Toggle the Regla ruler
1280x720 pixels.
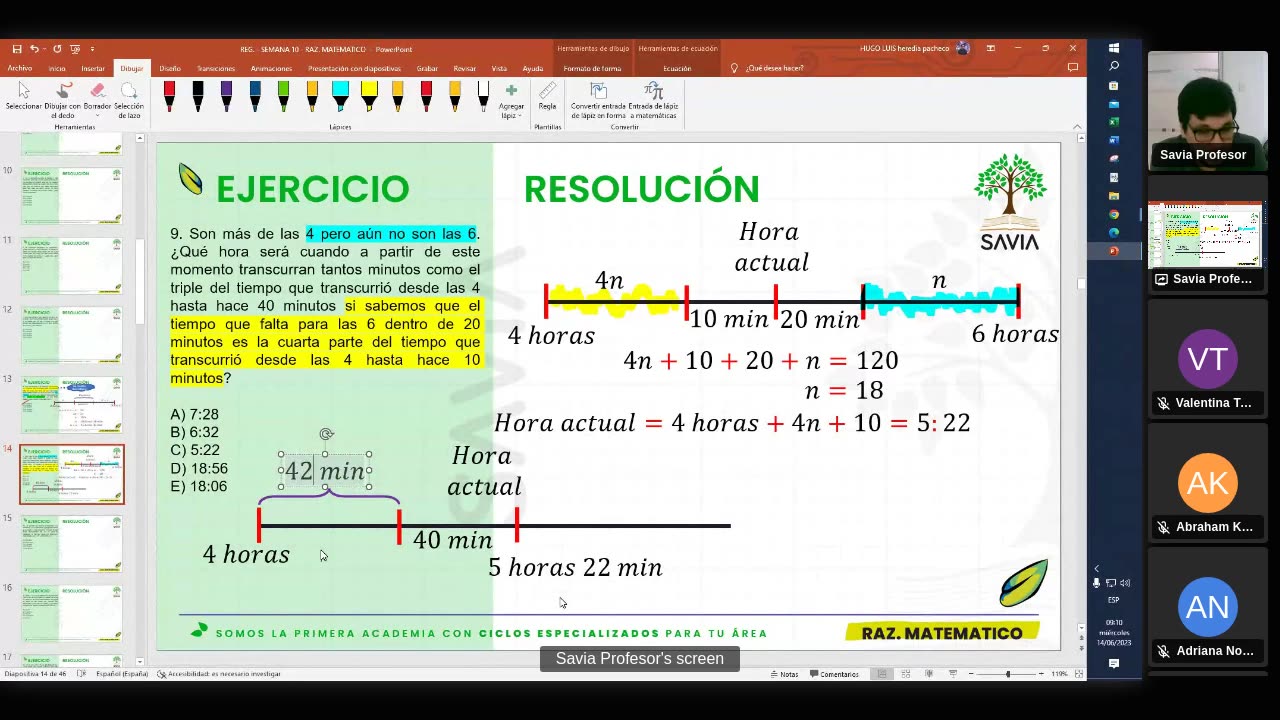[x=547, y=97]
